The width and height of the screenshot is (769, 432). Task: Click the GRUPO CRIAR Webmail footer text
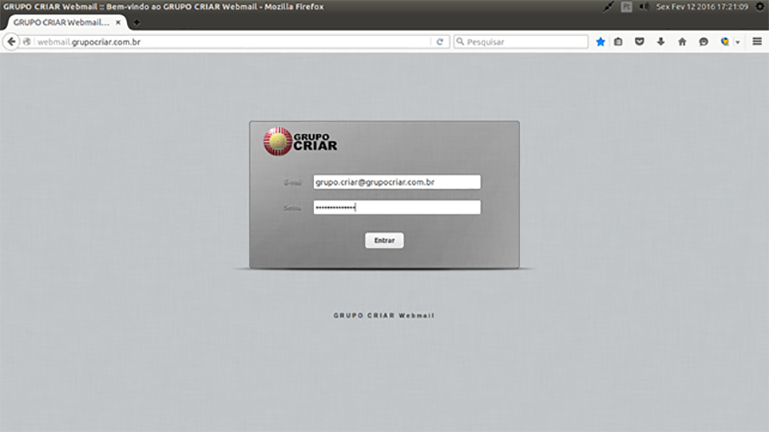(384, 315)
